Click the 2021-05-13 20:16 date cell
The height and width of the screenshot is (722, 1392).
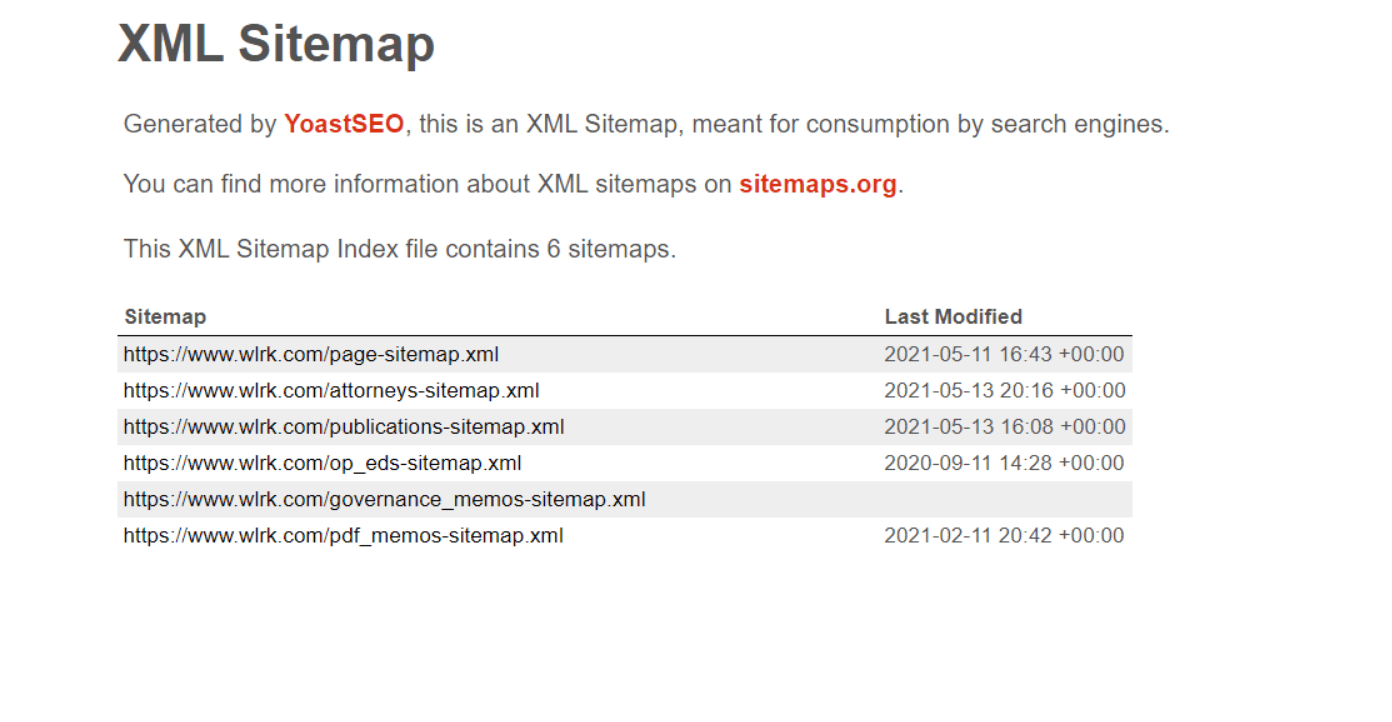pos(1004,390)
